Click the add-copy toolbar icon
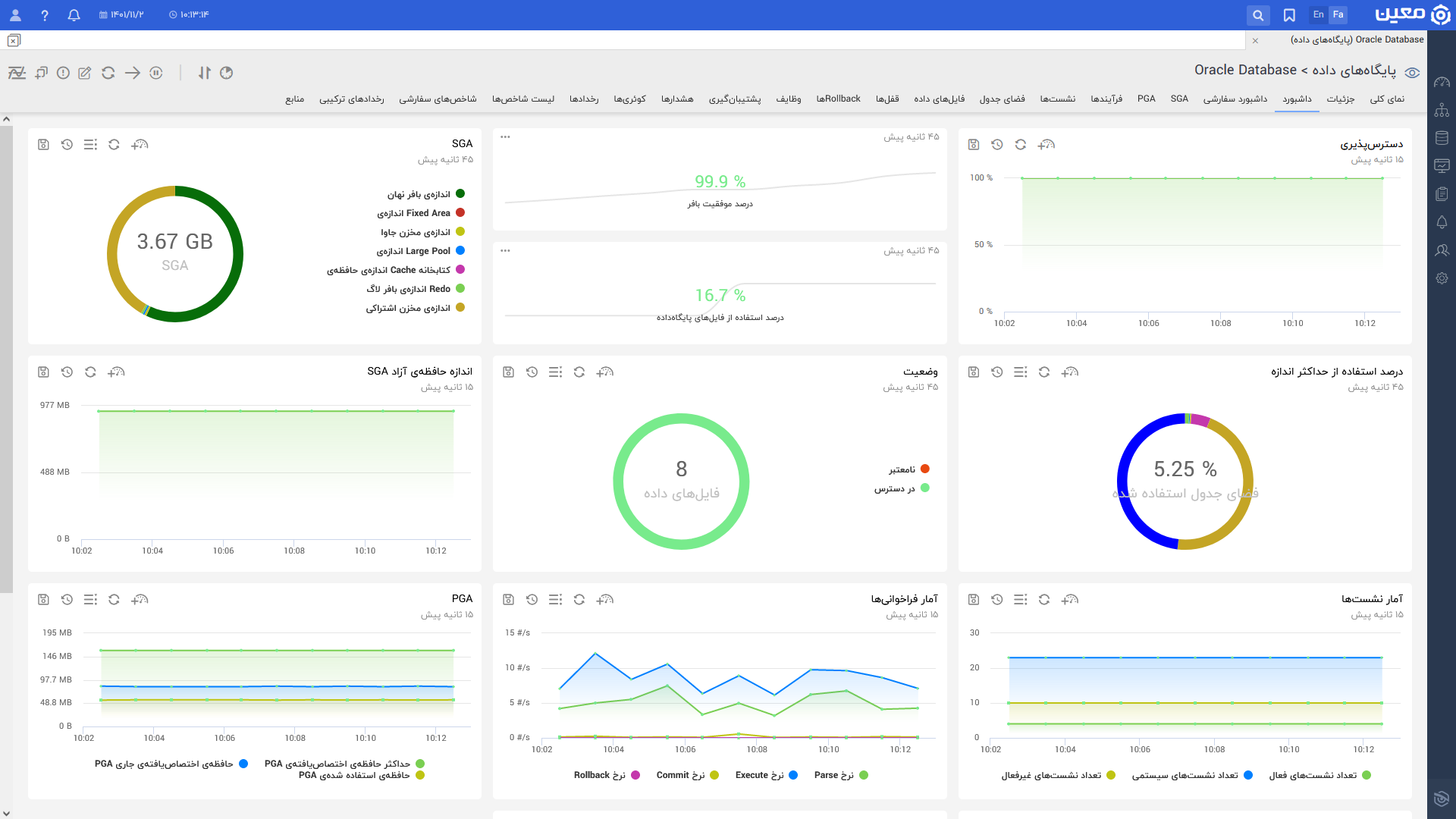 (41, 73)
